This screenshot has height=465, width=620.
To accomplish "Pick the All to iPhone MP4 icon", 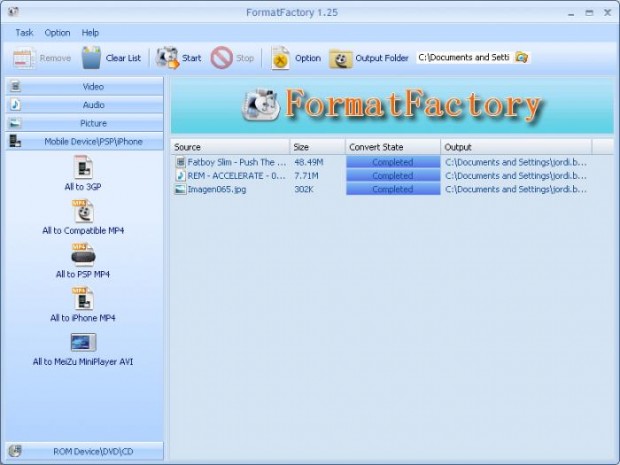I will (83, 298).
